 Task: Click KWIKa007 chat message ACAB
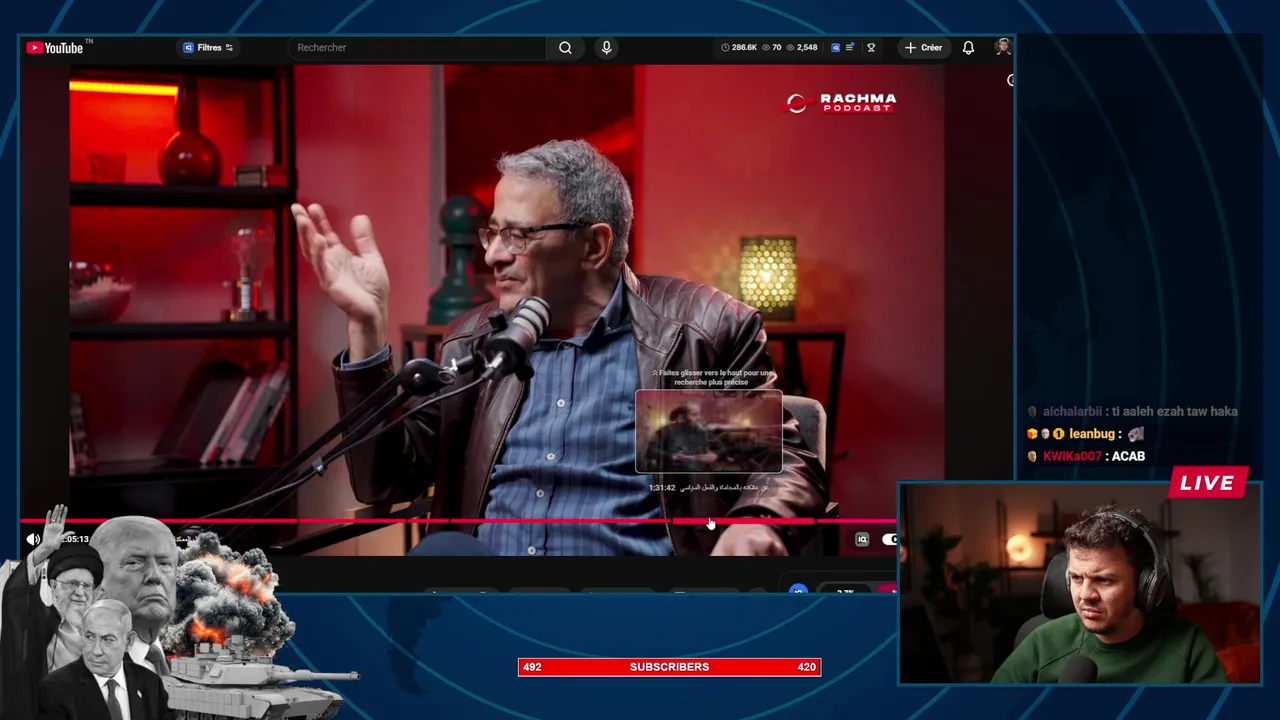point(1086,456)
